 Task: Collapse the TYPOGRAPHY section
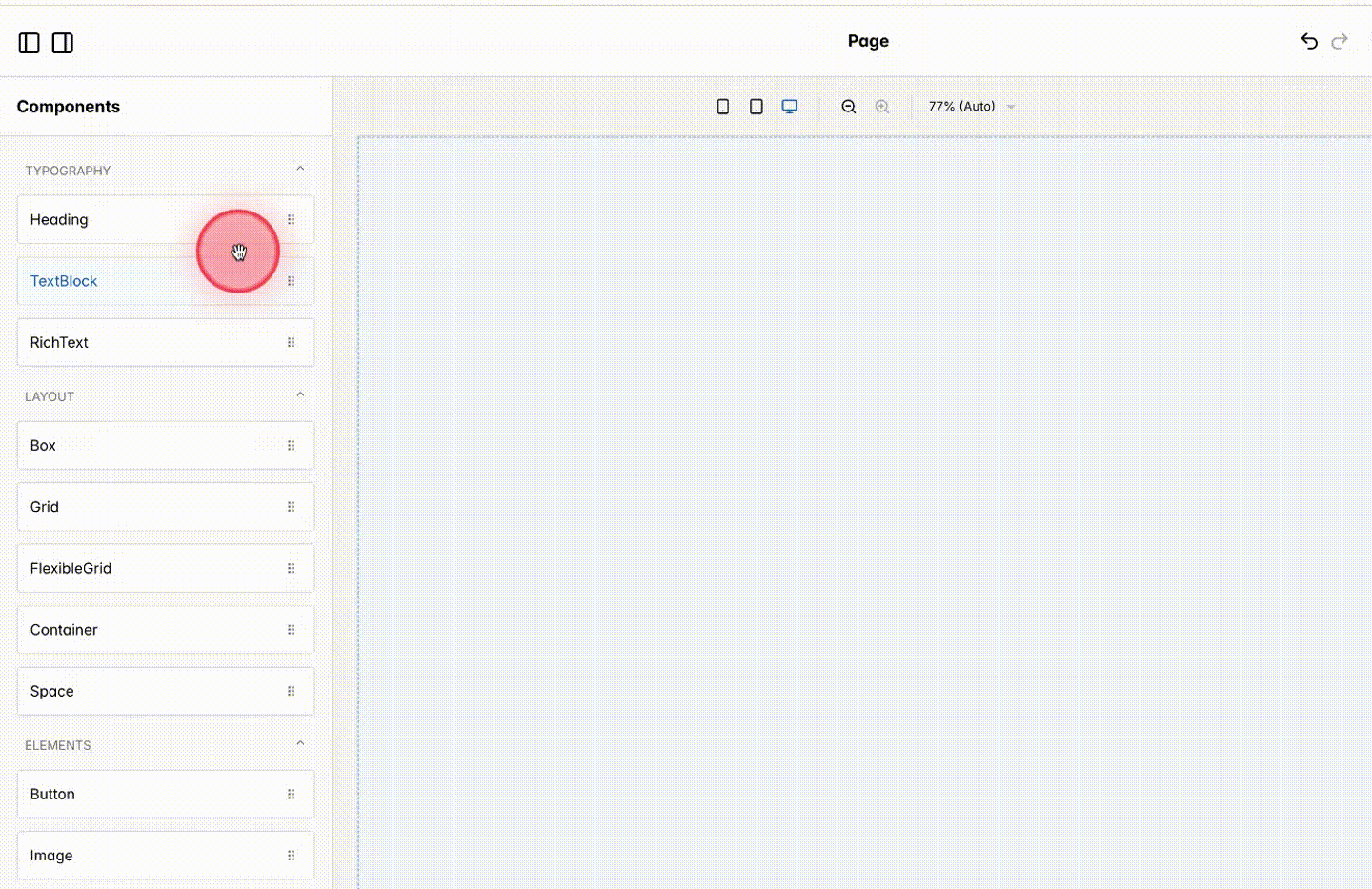(300, 168)
